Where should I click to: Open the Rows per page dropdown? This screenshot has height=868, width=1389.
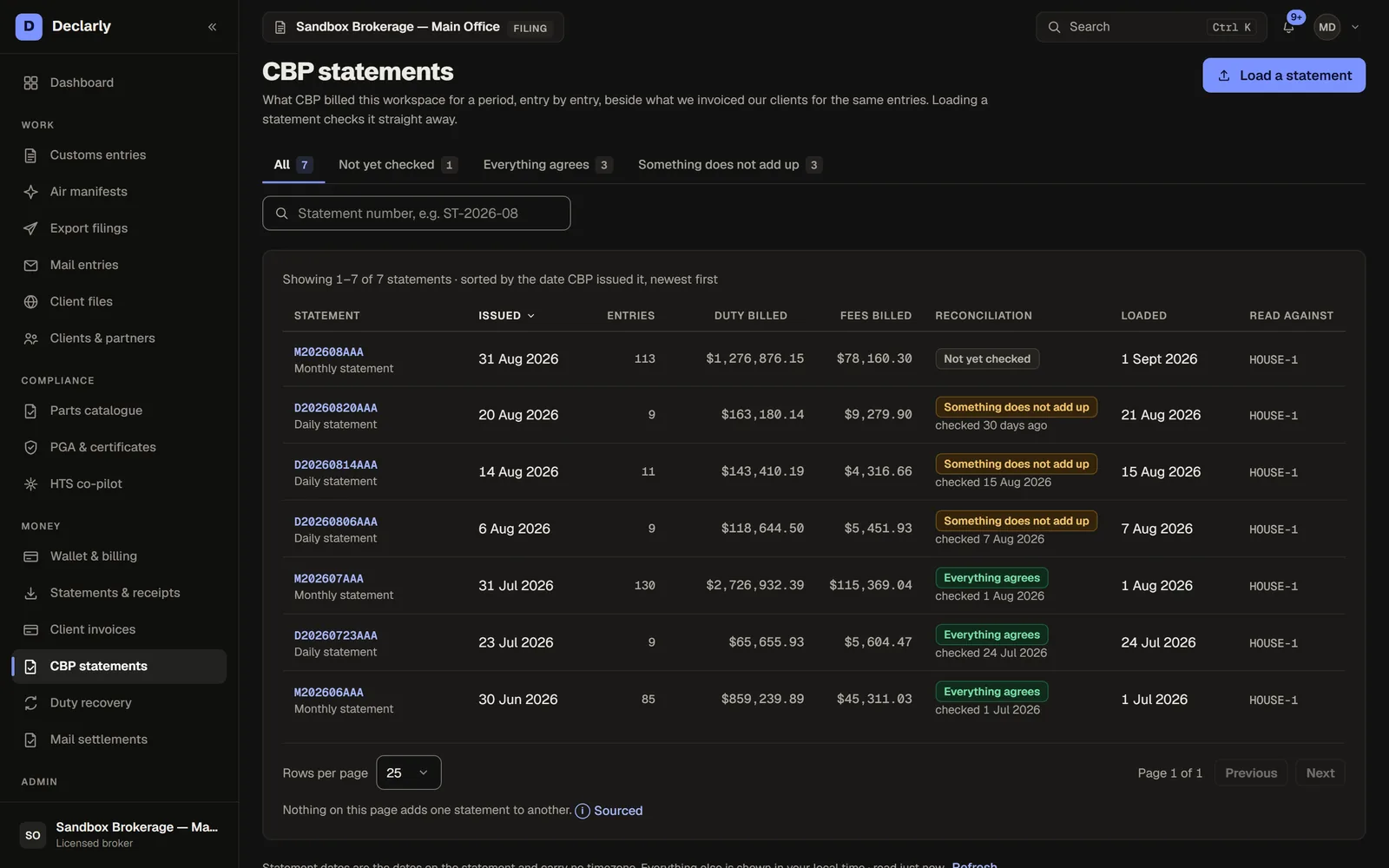coord(409,773)
